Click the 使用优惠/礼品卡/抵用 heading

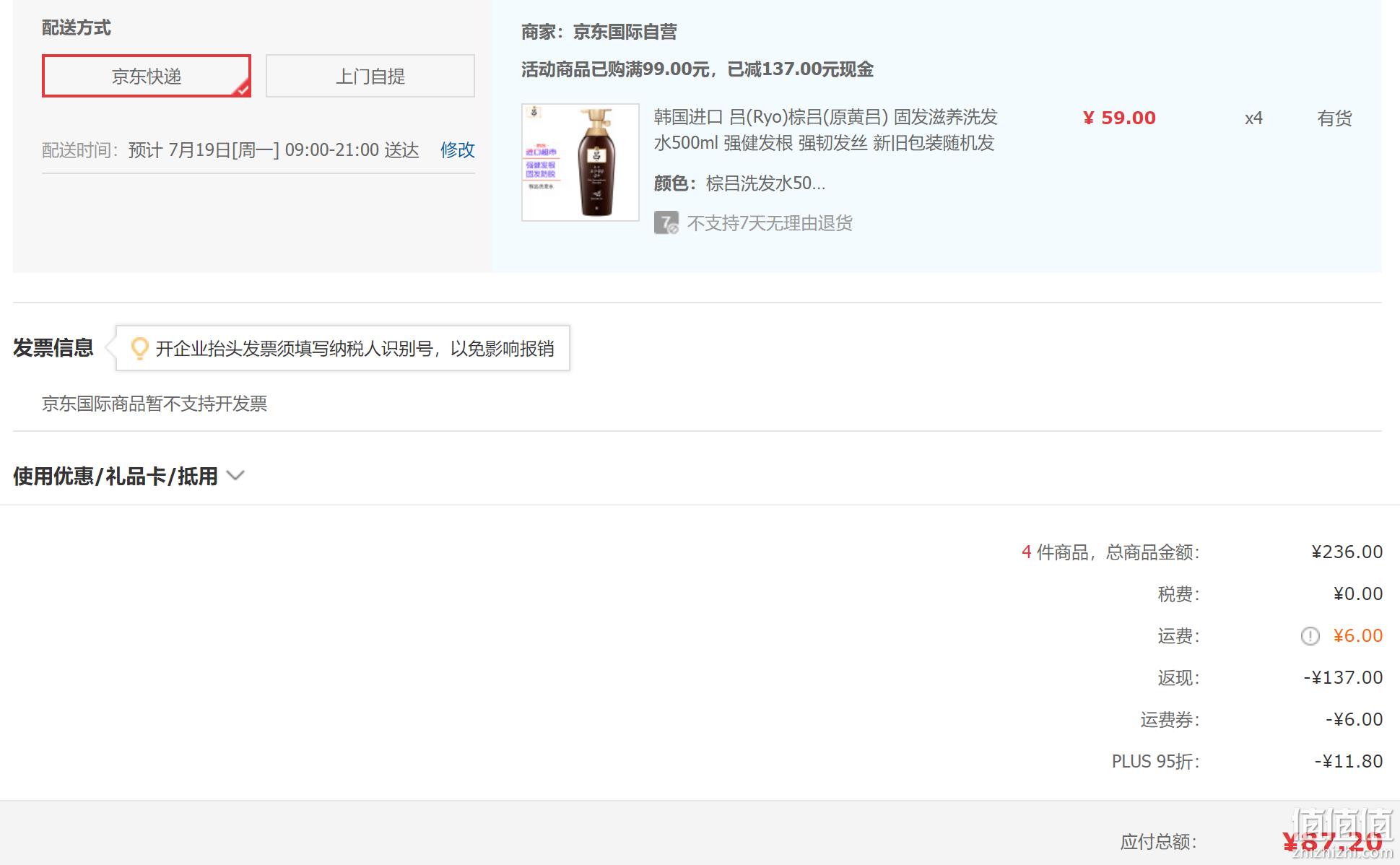click(x=116, y=477)
